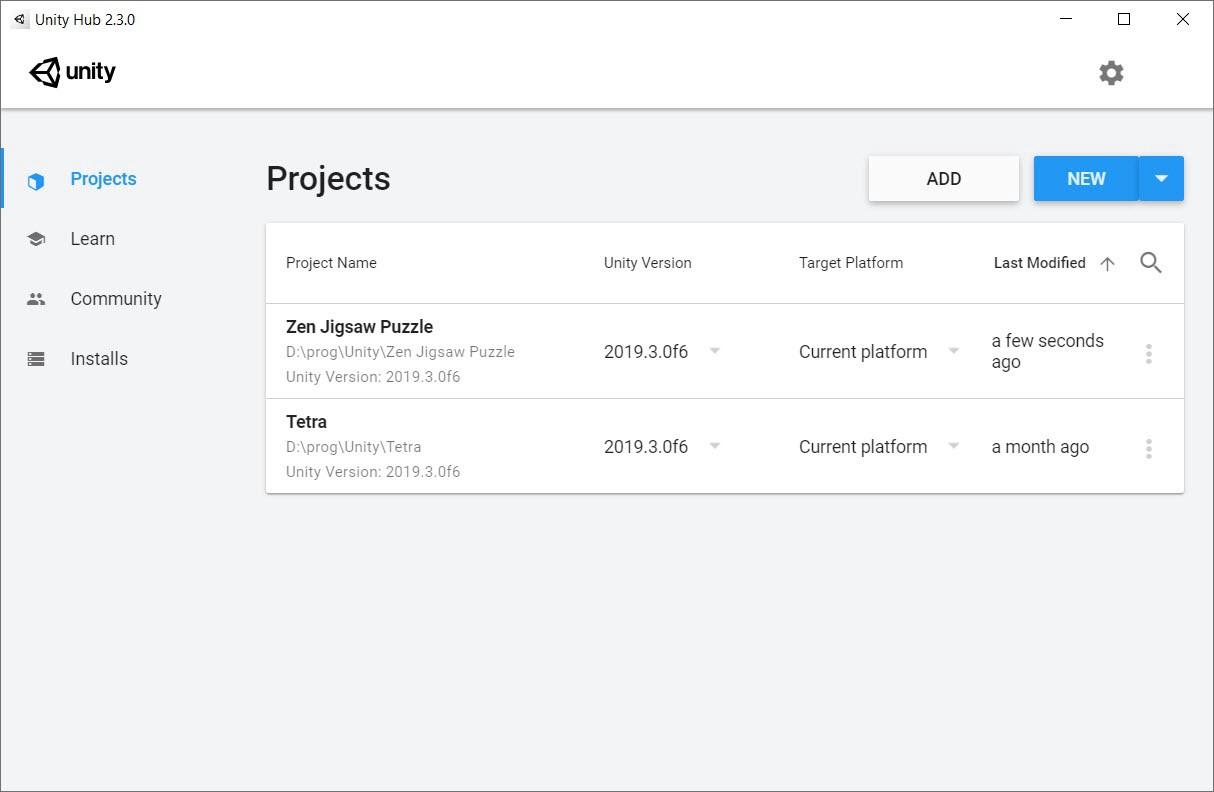Toggle sort direction arrow next to Last Modified
The image size is (1214, 792).
[x=1107, y=264]
